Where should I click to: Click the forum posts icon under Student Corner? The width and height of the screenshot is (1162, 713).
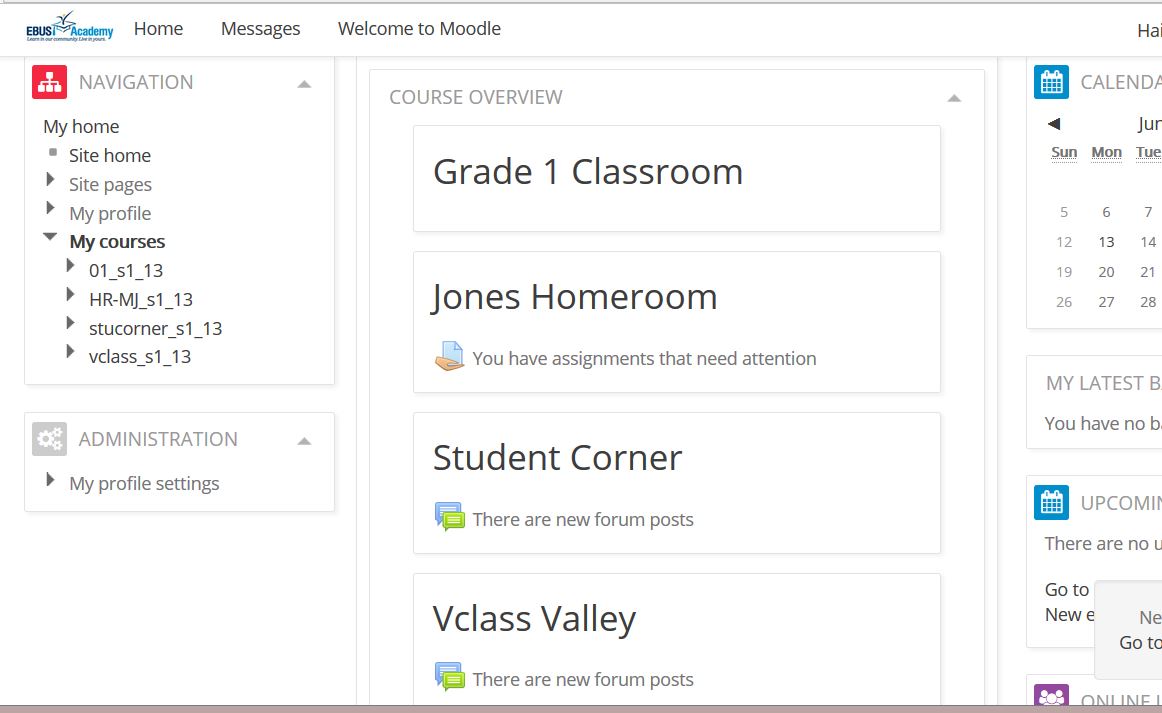coord(450,517)
